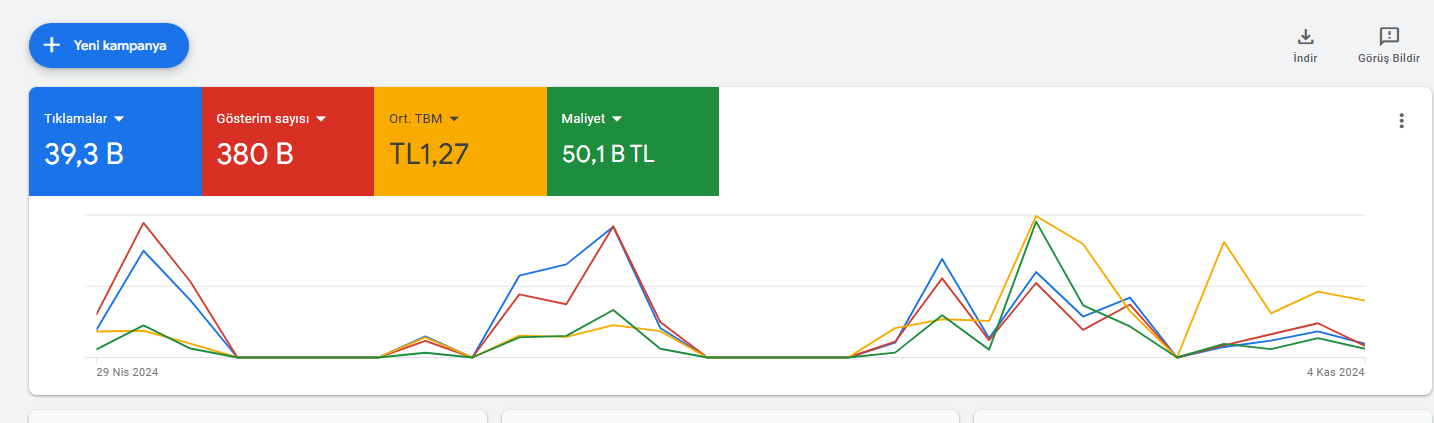Viewport: 1434px width, 423px height.
Task: Click the 4 Kas 2024 end date label
Action: (x=1336, y=372)
